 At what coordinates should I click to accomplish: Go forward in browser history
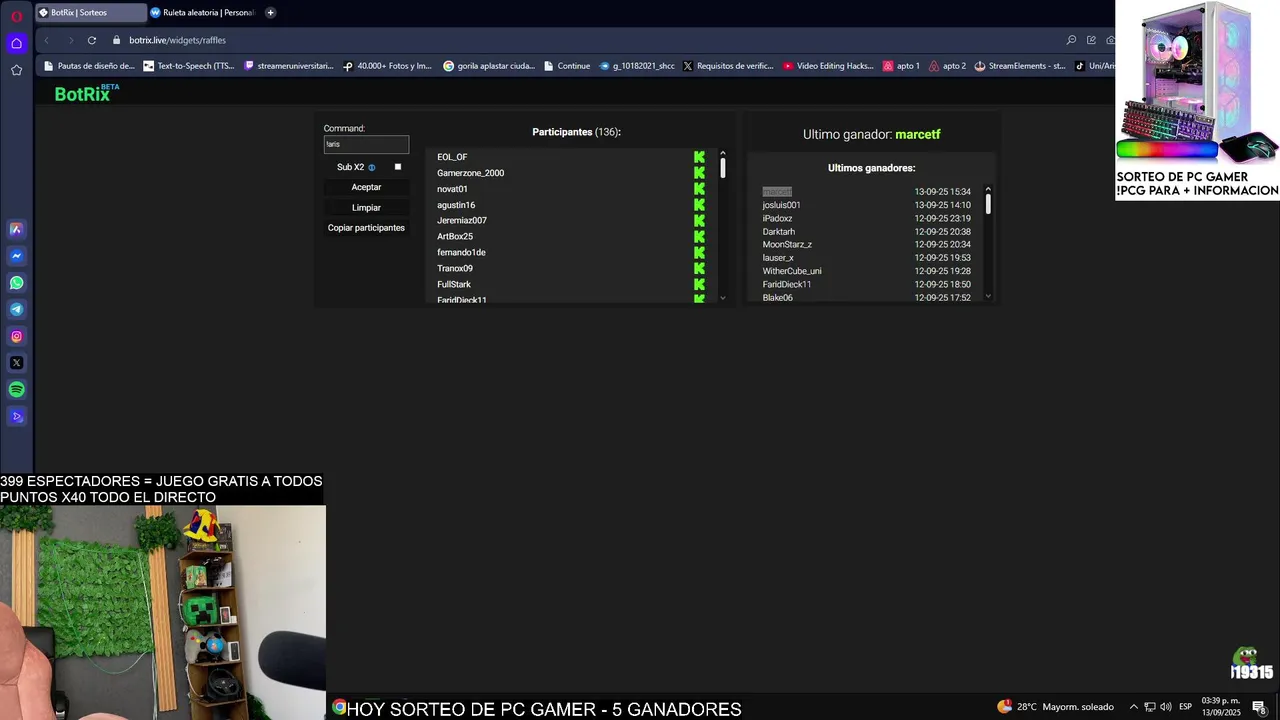click(x=70, y=40)
